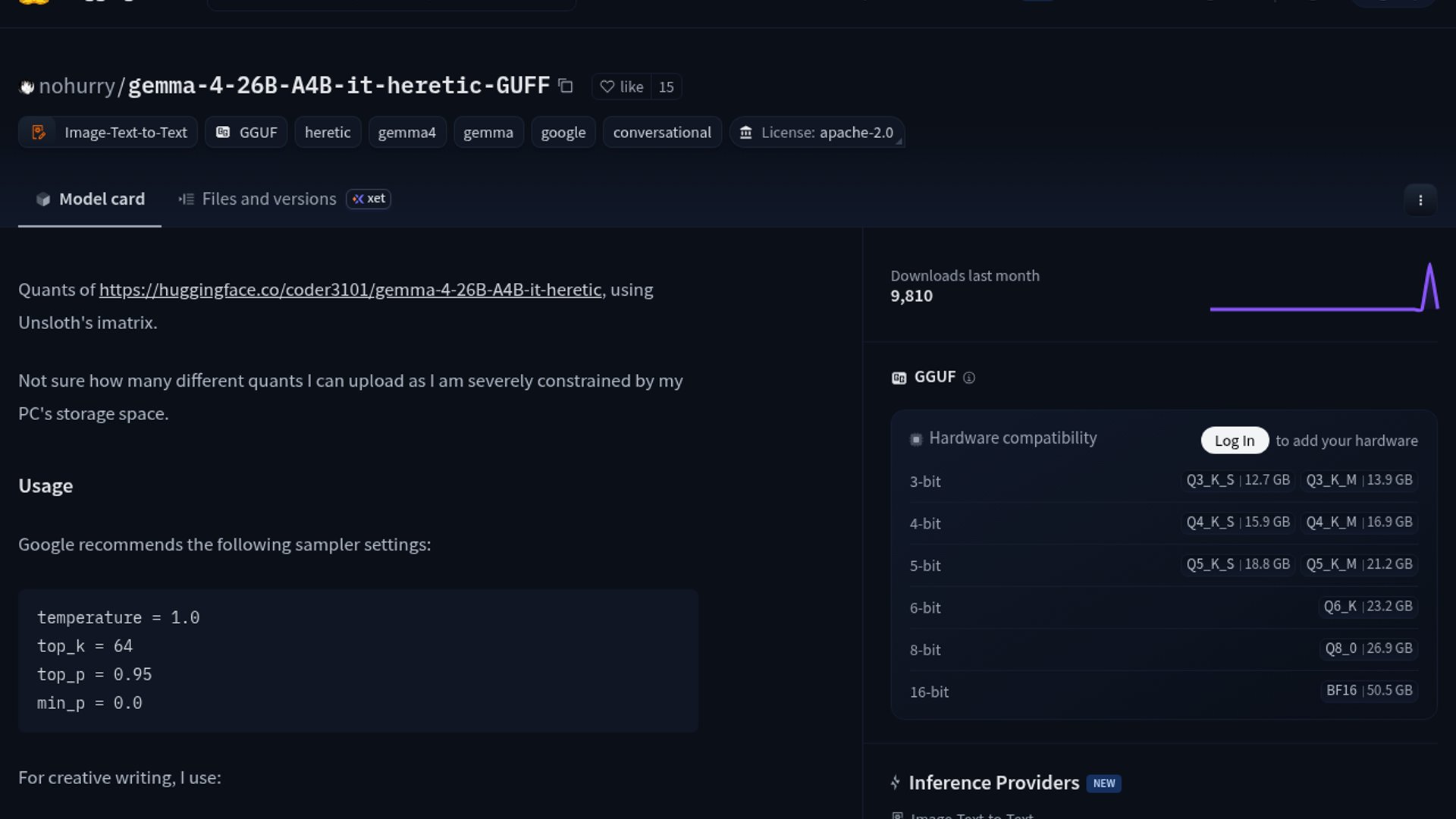Image resolution: width=1456 pixels, height=819 pixels.
Task: Select the Q8_0 26.9 GB quant
Action: [x=1368, y=648]
